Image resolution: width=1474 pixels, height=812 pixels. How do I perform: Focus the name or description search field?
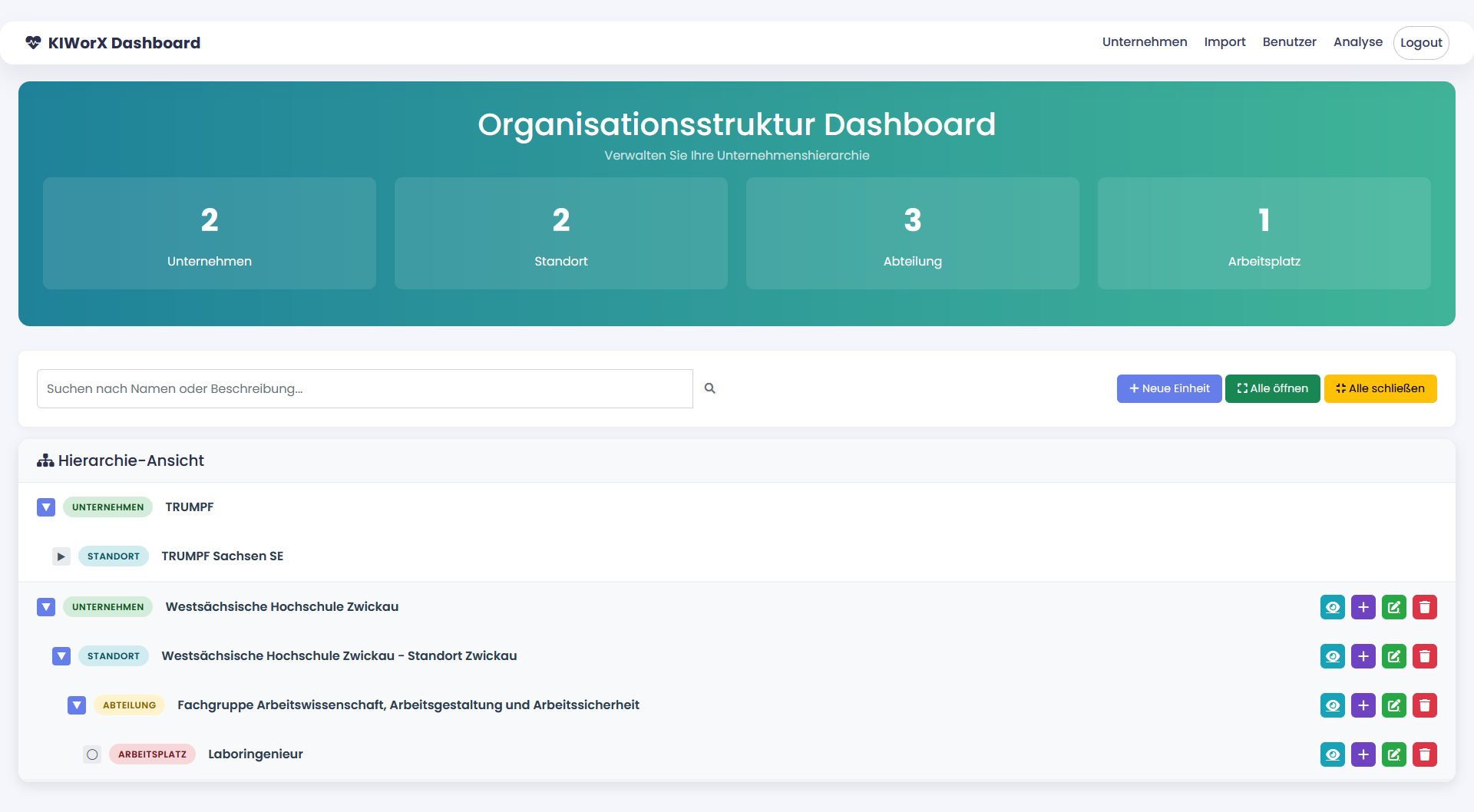365,388
